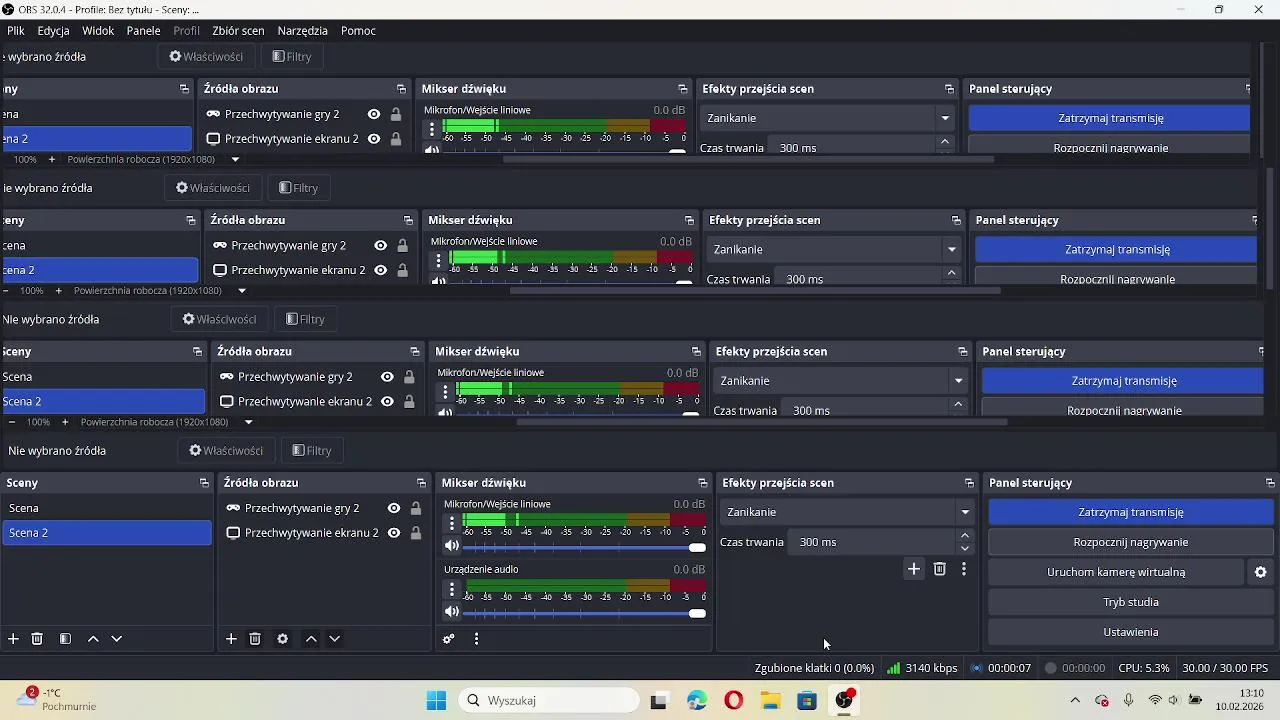The height and width of the screenshot is (720, 1280).
Task: Open Microsoft Edge from the taskbar
Action: (x=697, y=701)
